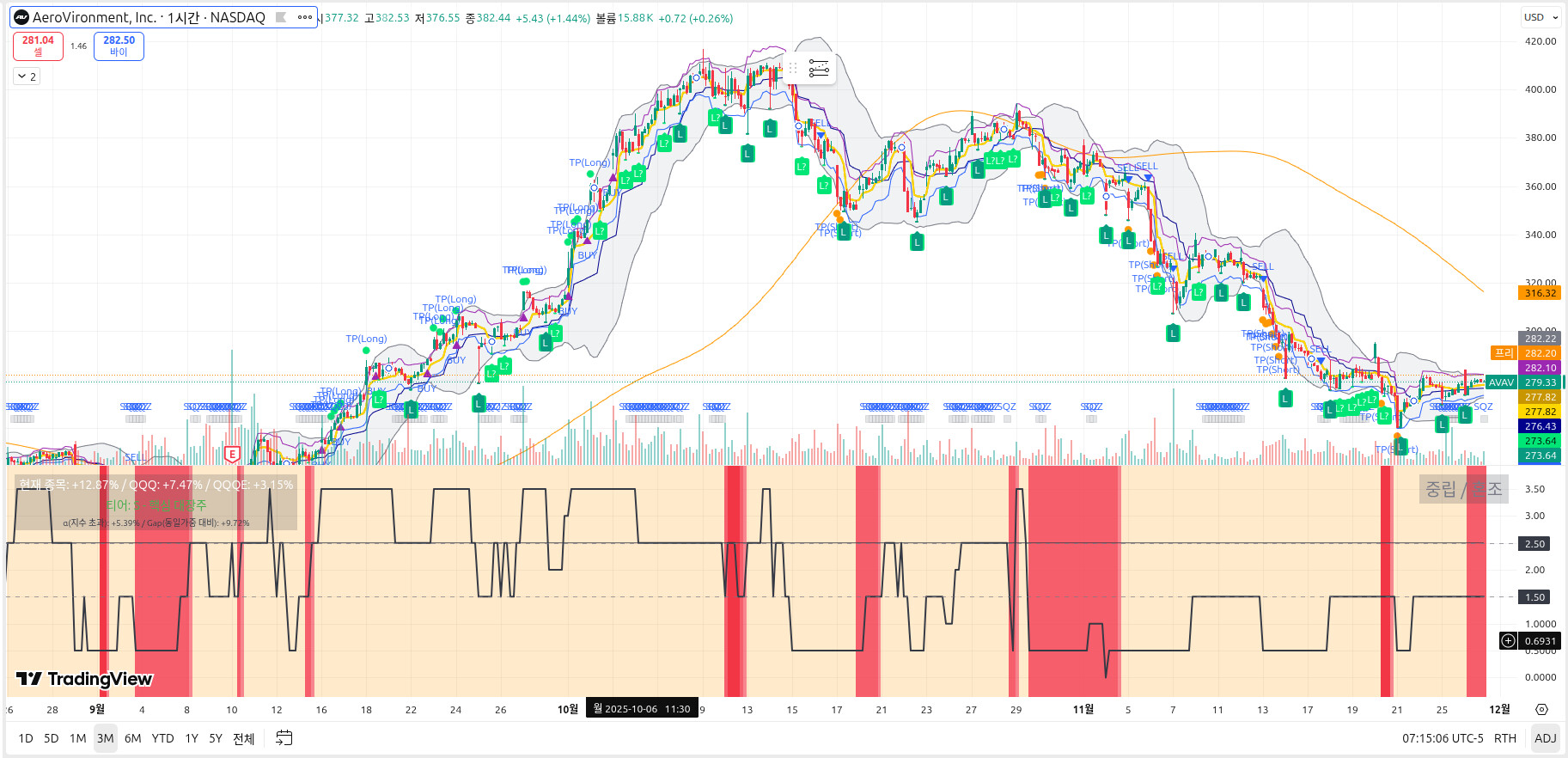Image resolution: width=1568 pixels, height=758 pixels.
Task: Expand the collapsed indicators legend showing 2
Action: coord(27,76)
